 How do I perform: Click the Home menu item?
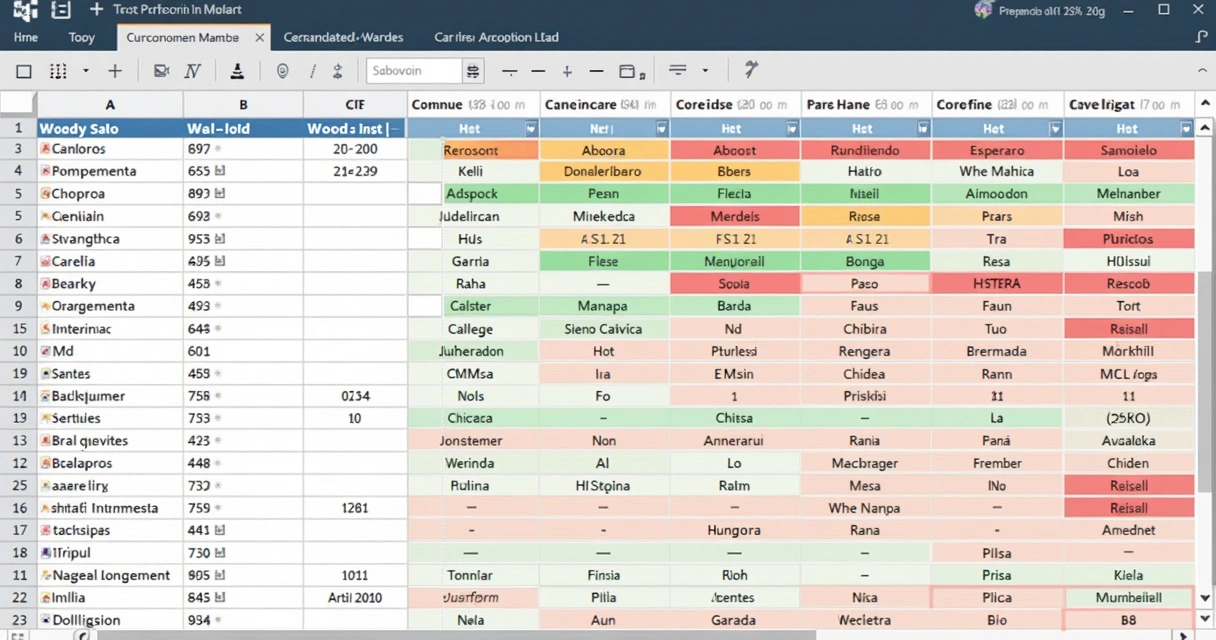28,37
